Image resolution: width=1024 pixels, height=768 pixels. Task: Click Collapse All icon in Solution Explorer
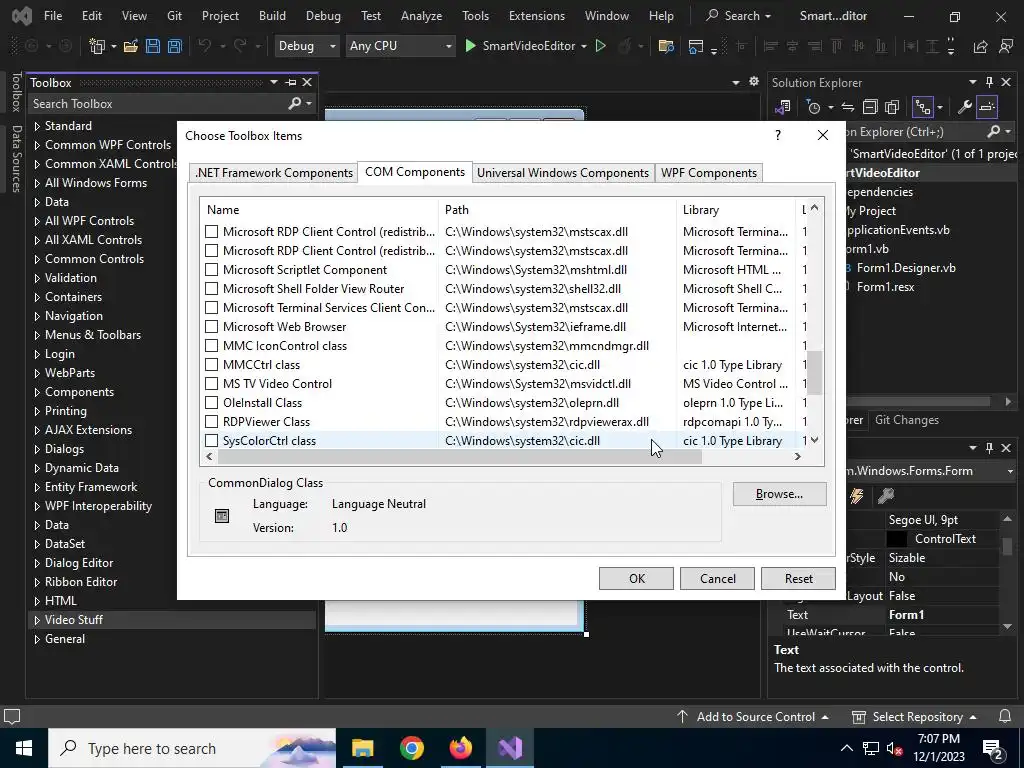pyautogui.click(x=870, y=107)
